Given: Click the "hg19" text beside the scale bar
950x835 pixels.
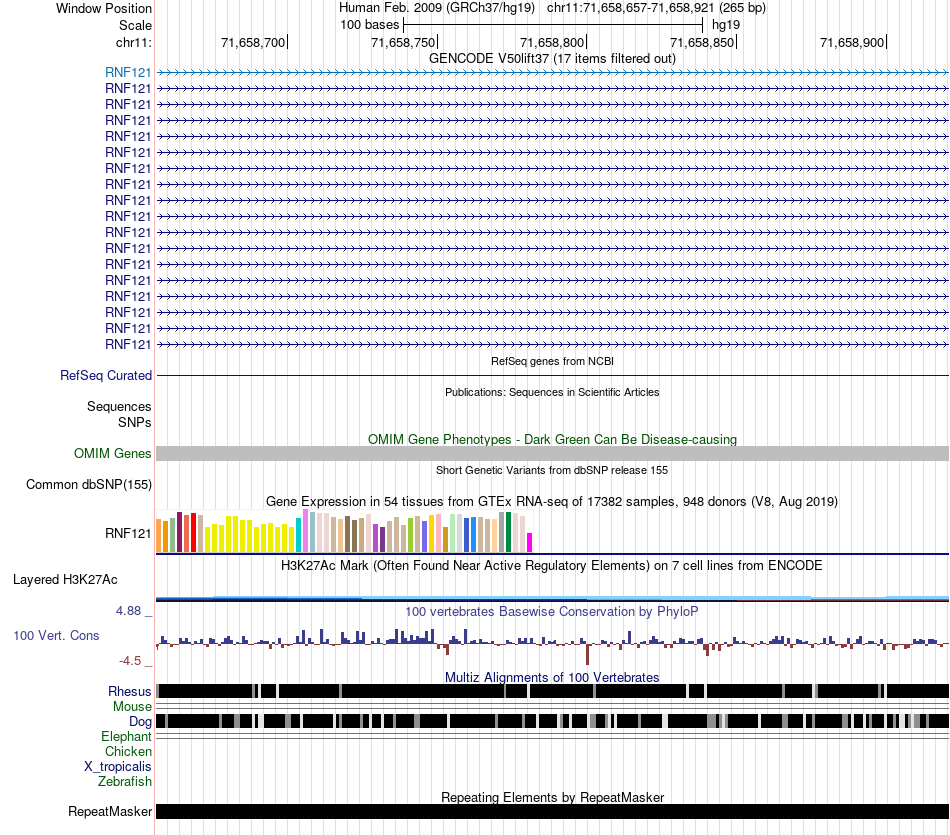Looking at the screenshot, I should pyautogui.click(x=726, y=25).
